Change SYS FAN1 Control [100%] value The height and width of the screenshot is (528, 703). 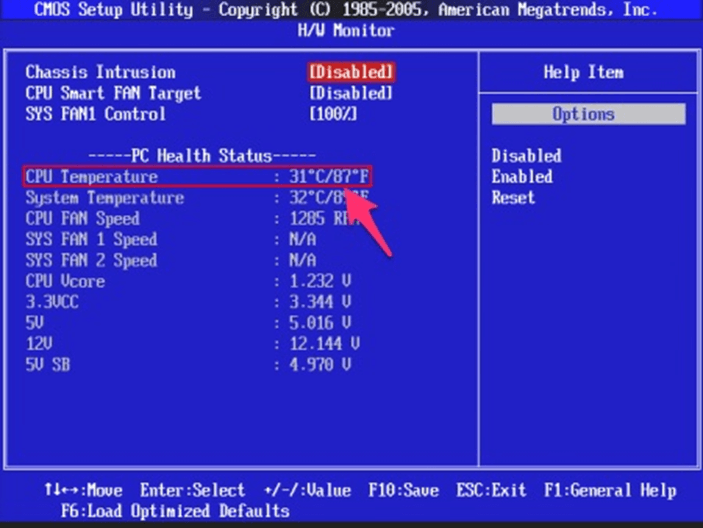pyautogui.click(x=333, y=114)
